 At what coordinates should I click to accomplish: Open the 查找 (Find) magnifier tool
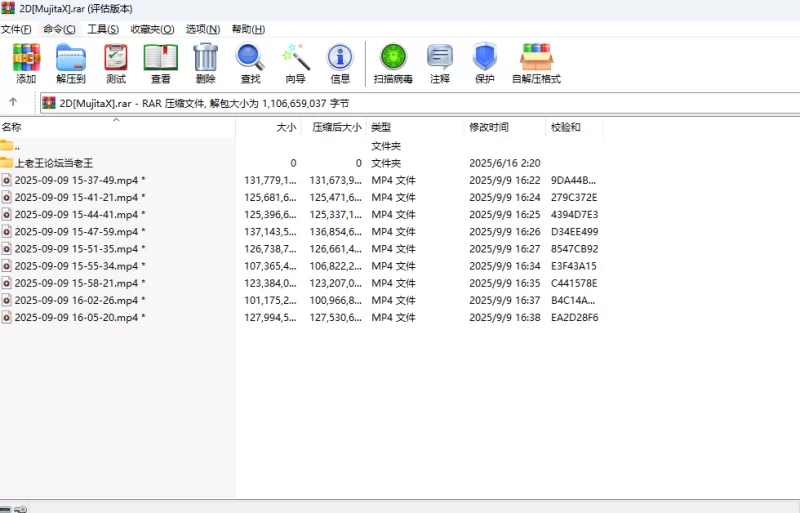(x=249, y=63)
